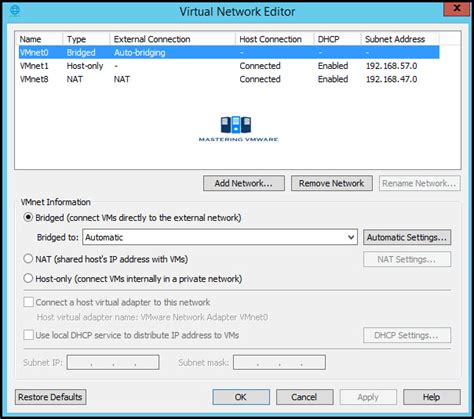Screen dimensions: 474x419
Task: Sort by the Type column header
Action: (x=86, y=39)
